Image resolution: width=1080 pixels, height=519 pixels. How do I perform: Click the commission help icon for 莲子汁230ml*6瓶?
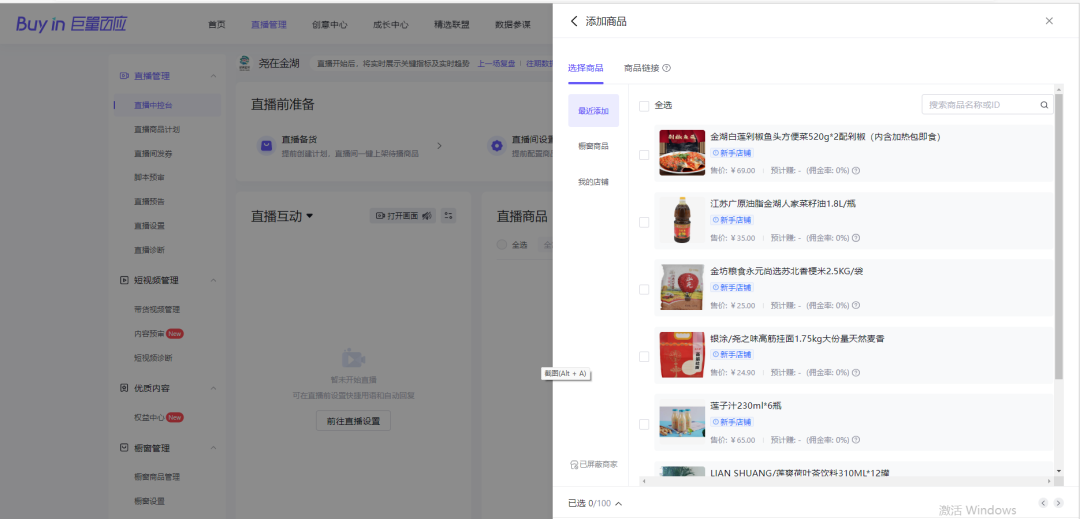point(856,440)
